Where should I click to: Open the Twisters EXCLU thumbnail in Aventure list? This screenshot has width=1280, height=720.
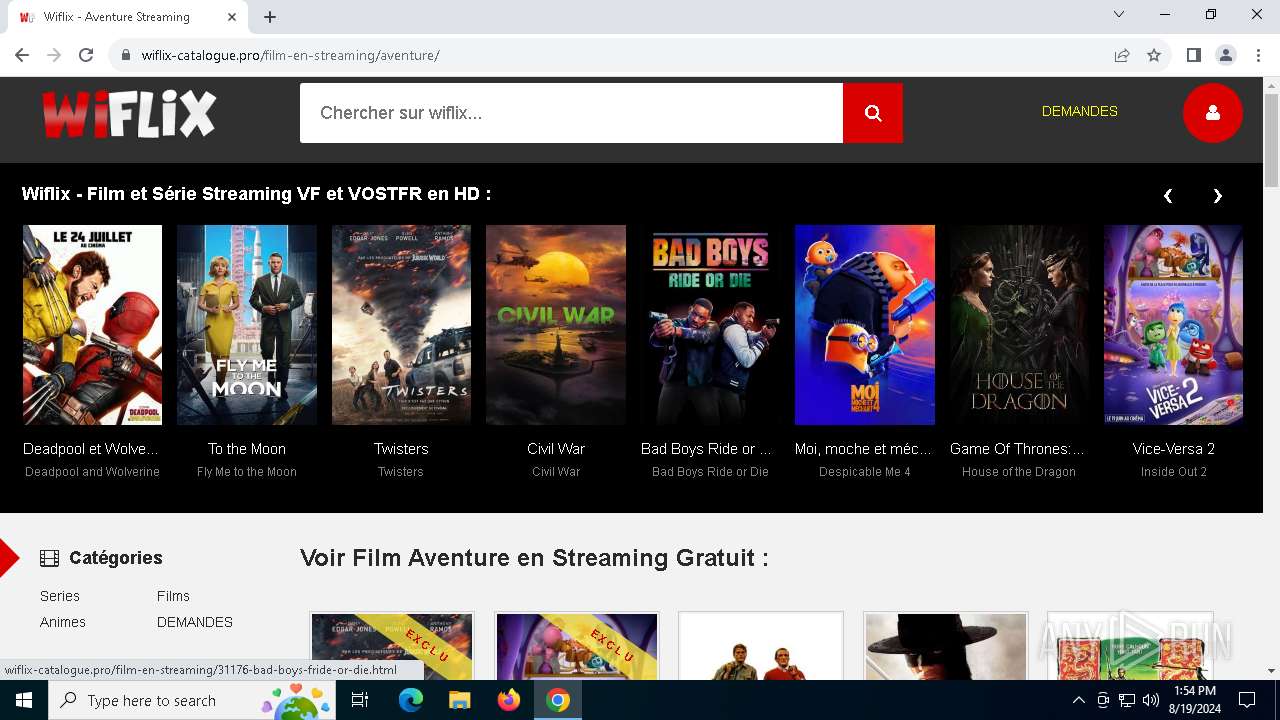click(392, 647)
